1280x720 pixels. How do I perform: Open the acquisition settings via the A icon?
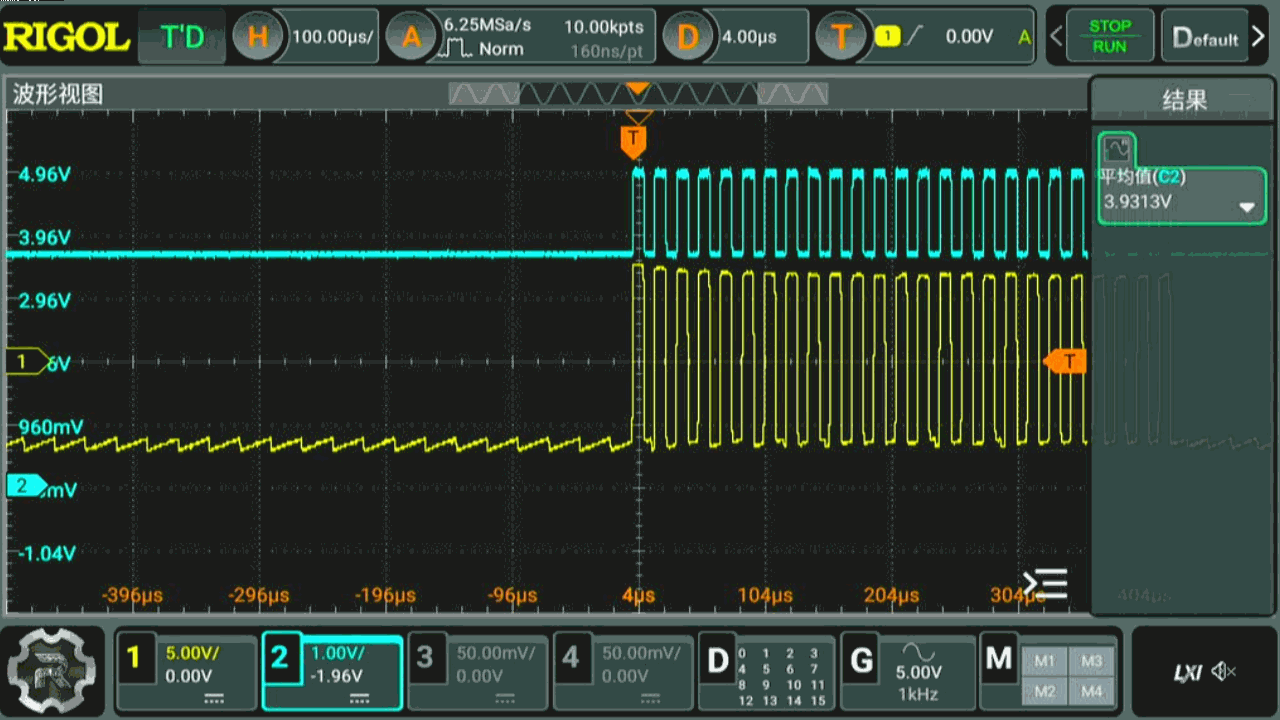click(x=411, y=36)
